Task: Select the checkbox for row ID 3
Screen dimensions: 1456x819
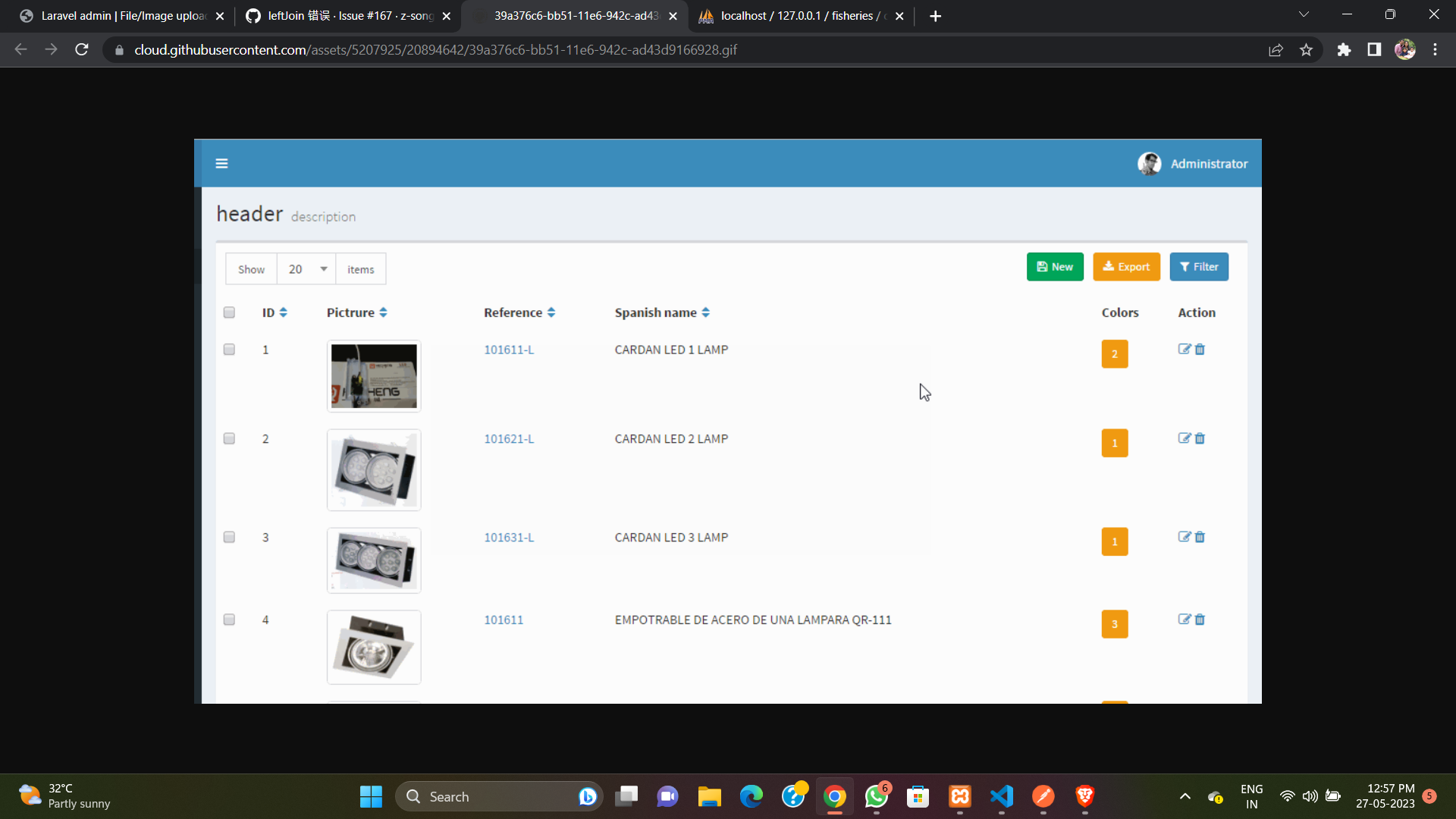Action: tap(228, 537)
